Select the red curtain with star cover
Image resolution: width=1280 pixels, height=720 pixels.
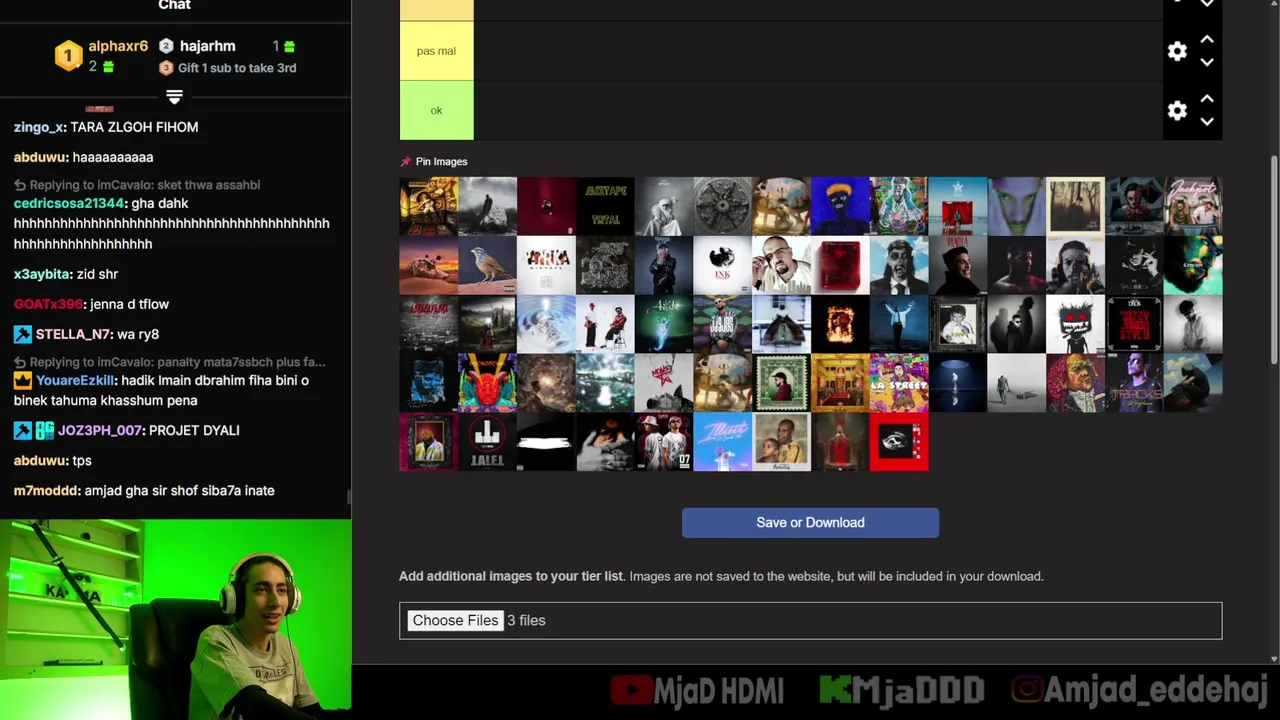(x=958, y=206)
